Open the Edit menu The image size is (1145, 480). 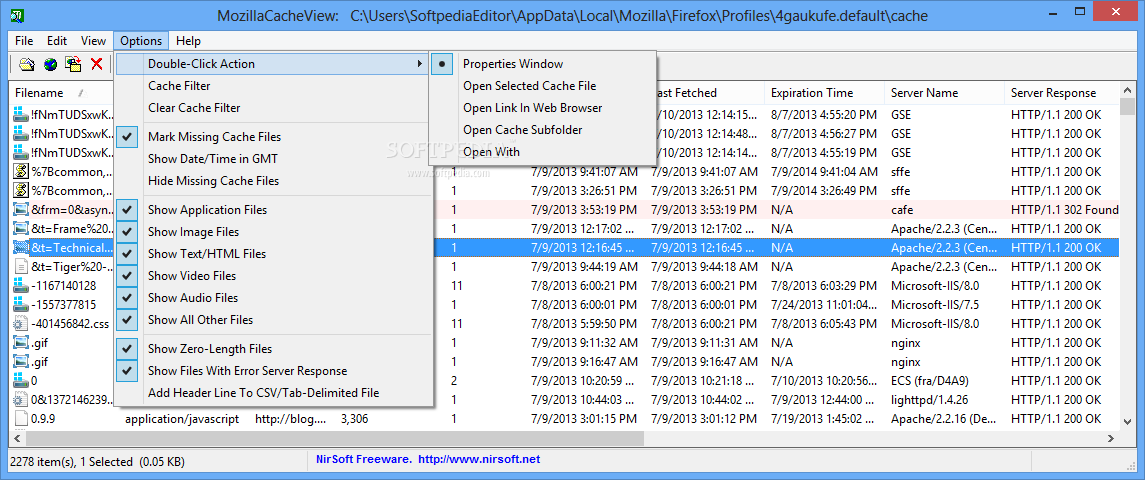tap(57, 41)
